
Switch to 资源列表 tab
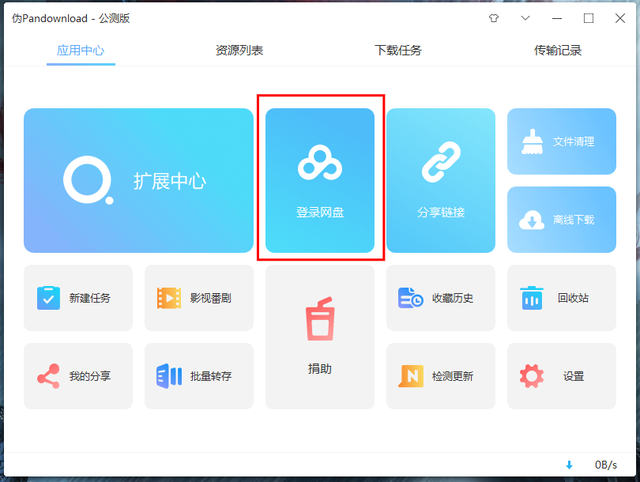click(x=239, y=51)
